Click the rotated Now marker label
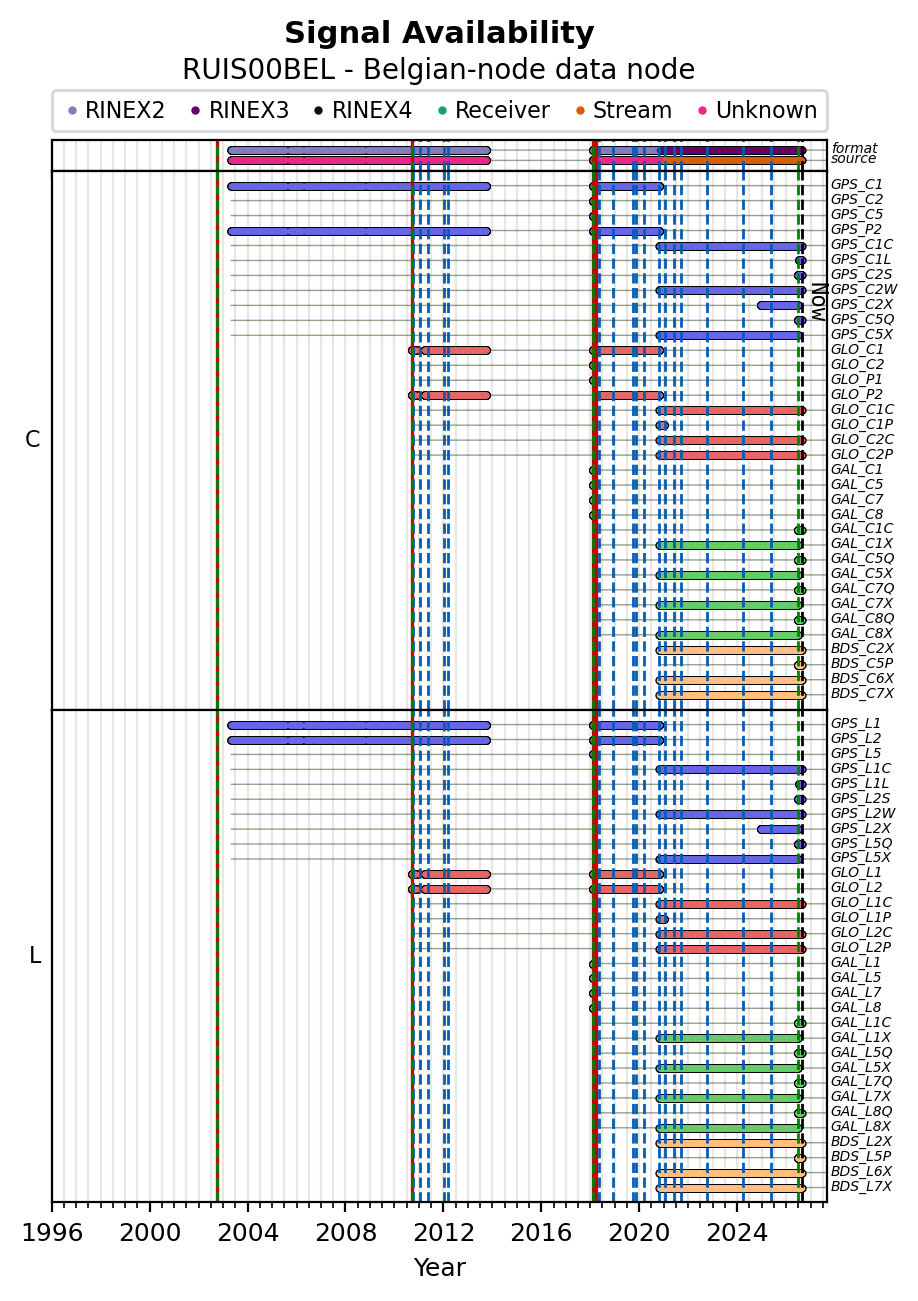 pos(818,301)
